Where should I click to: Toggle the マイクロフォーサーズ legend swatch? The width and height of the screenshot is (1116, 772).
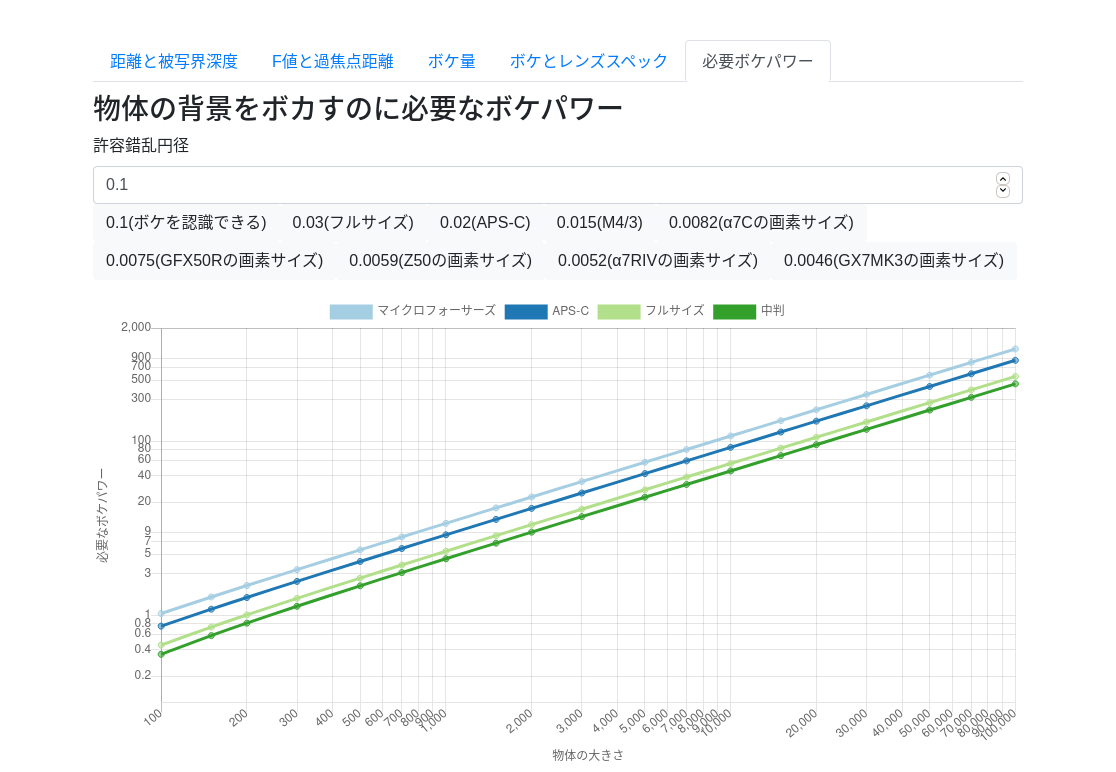[x=351, y=312]
